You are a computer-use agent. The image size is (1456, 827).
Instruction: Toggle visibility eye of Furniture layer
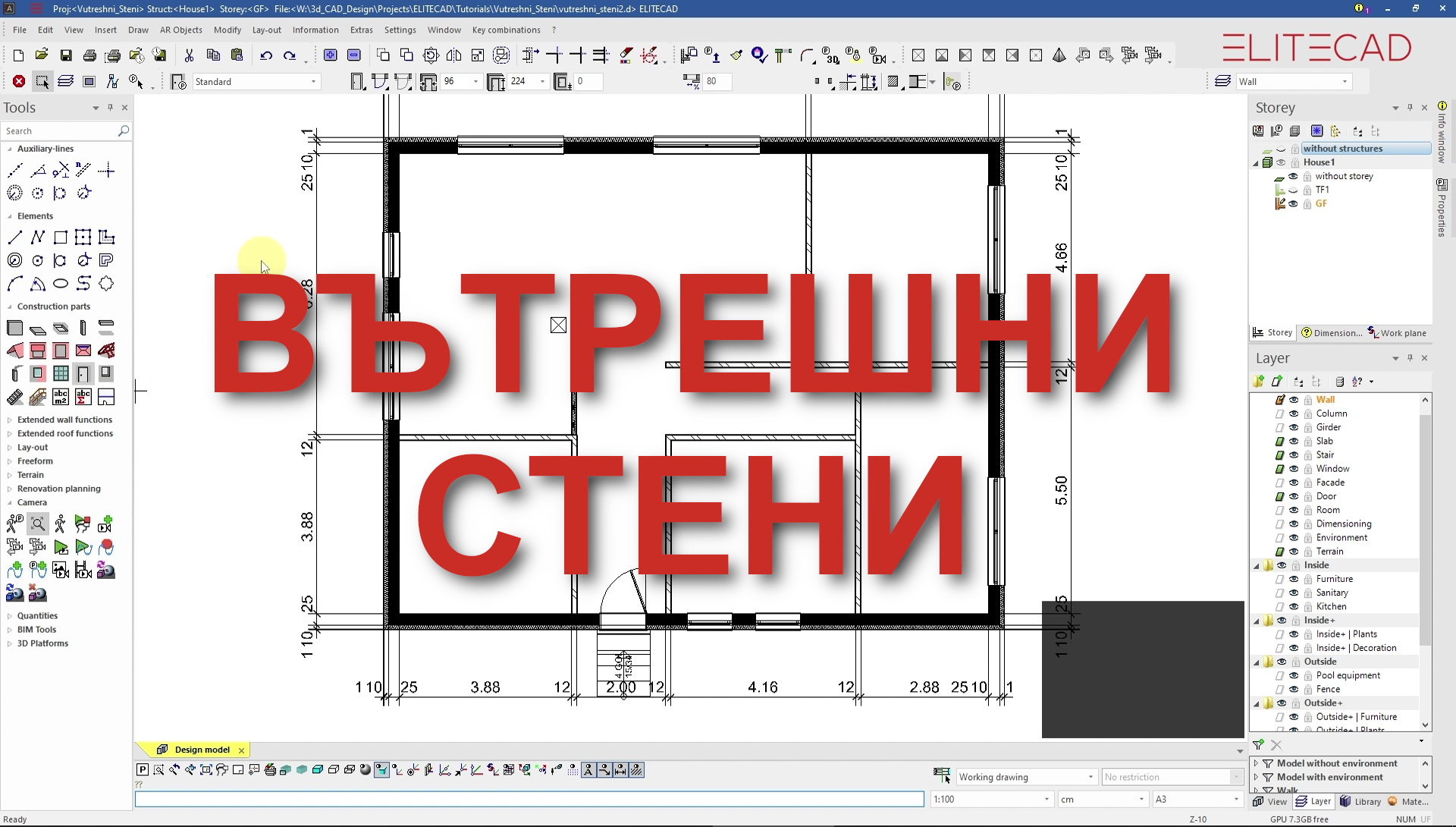click(x=1294, y=579)
